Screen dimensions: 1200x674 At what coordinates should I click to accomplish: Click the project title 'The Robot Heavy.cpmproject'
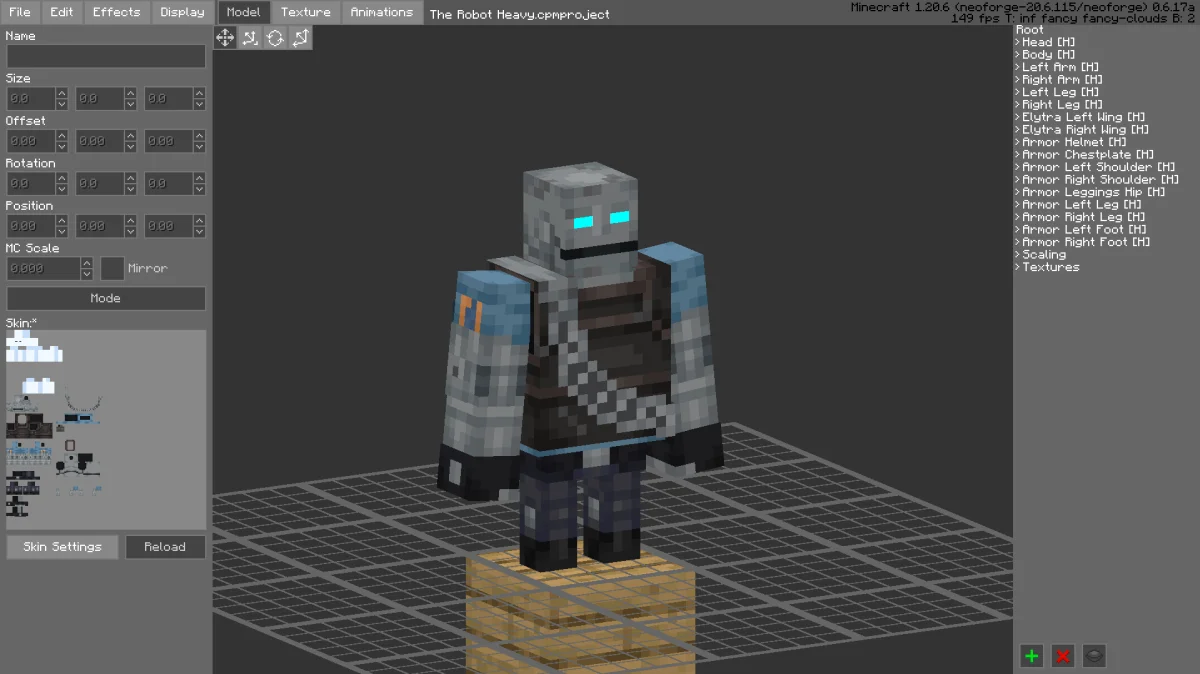[519, 15]
